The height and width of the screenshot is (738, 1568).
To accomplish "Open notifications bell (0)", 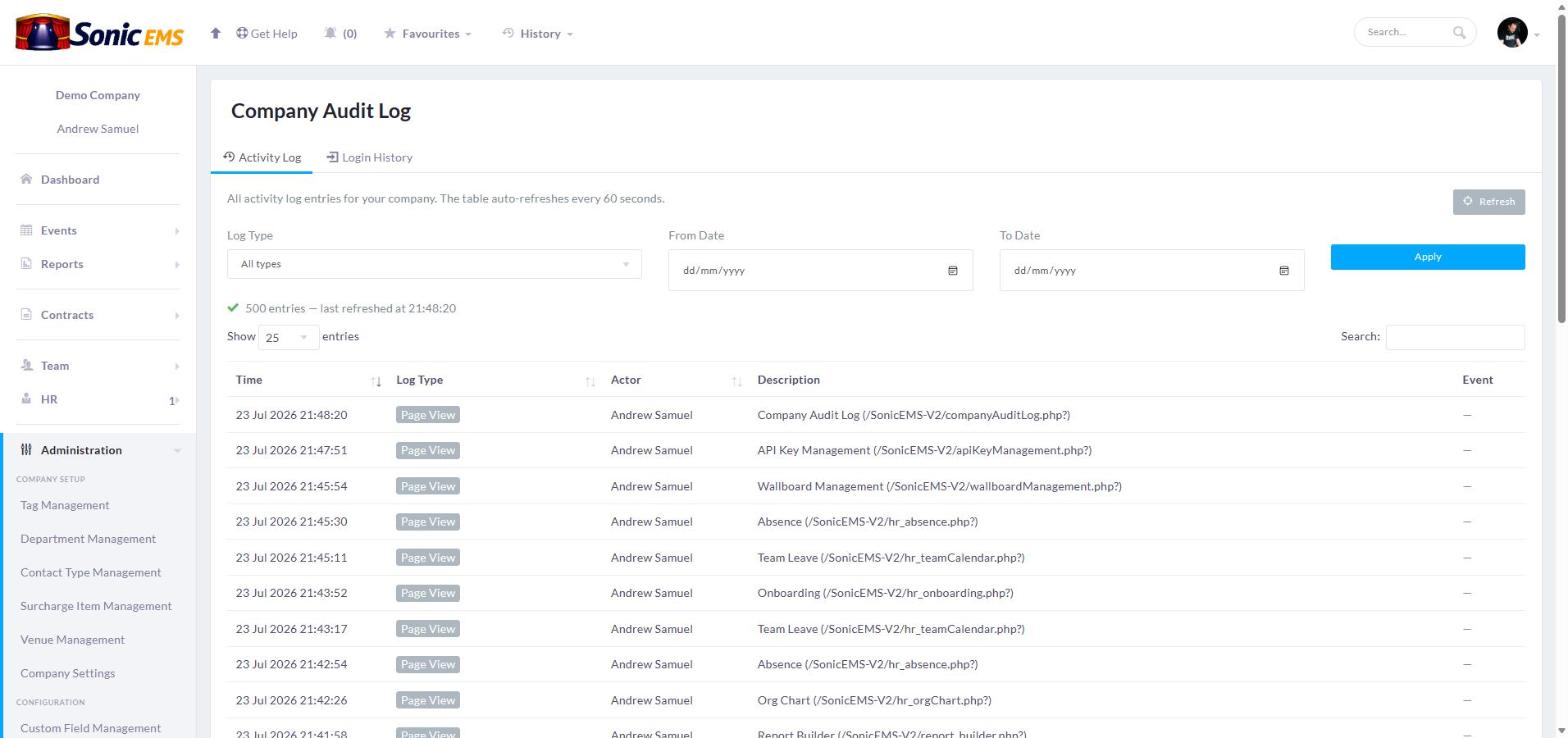I will tap(340, 33).
